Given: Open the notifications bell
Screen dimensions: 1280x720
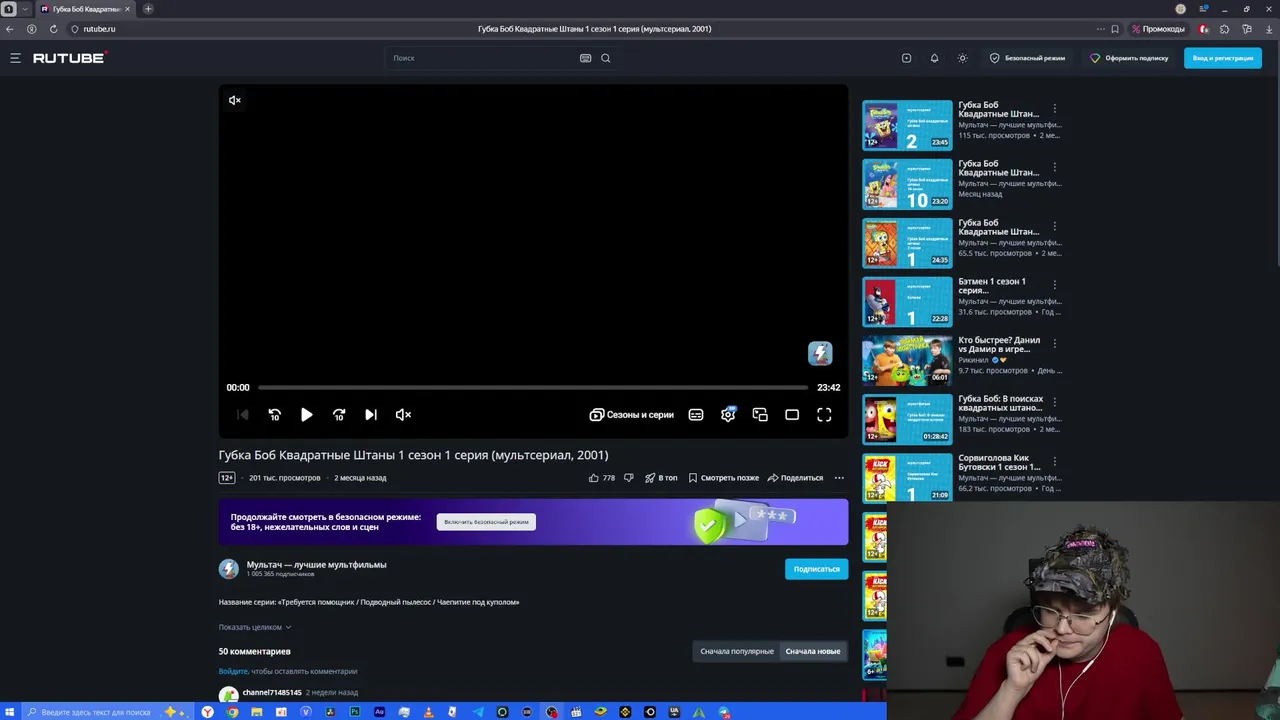Looking at the screenshot, I should tap(934, 58).
